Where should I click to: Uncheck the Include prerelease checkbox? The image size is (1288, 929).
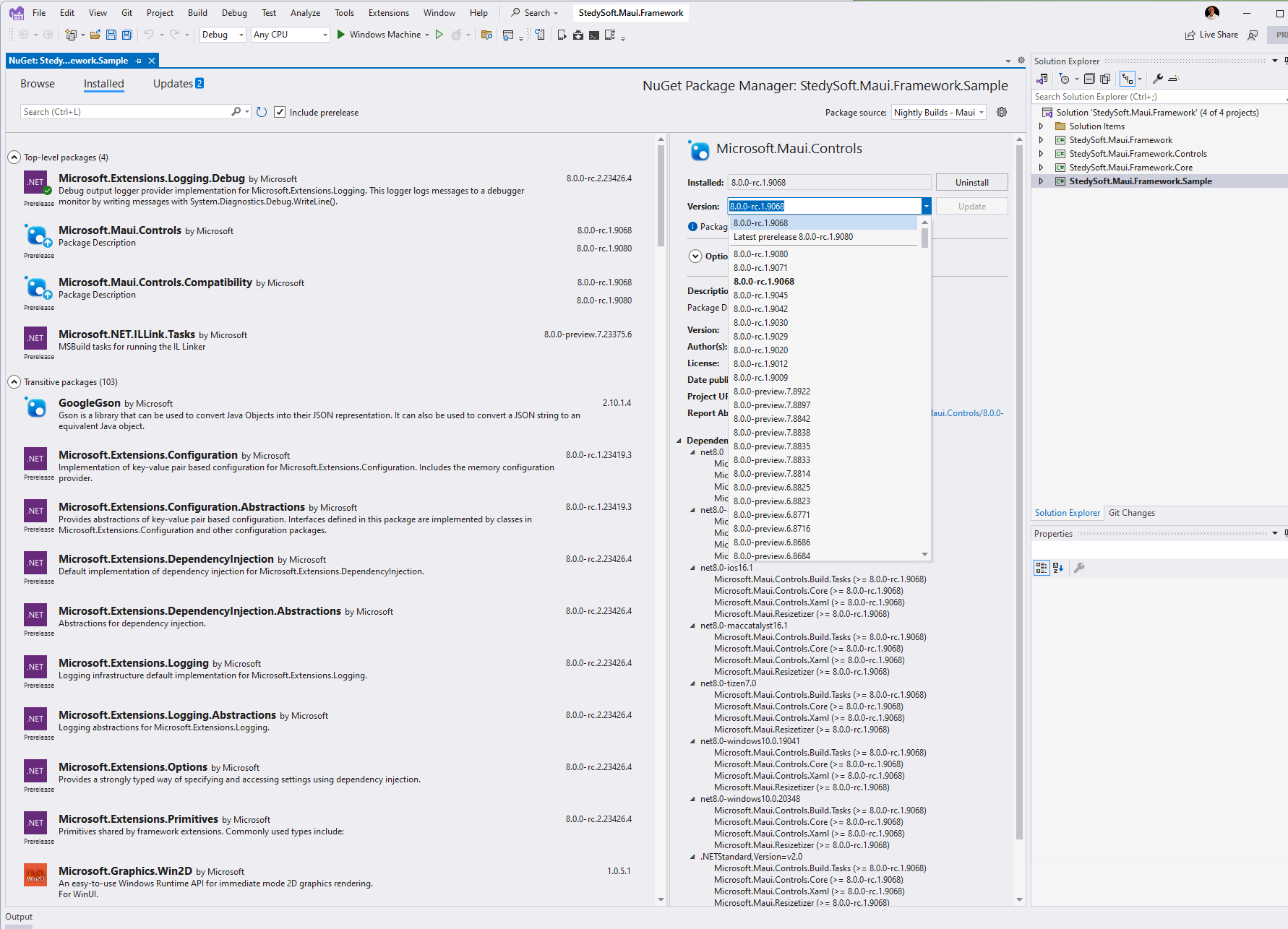(280, 112)
